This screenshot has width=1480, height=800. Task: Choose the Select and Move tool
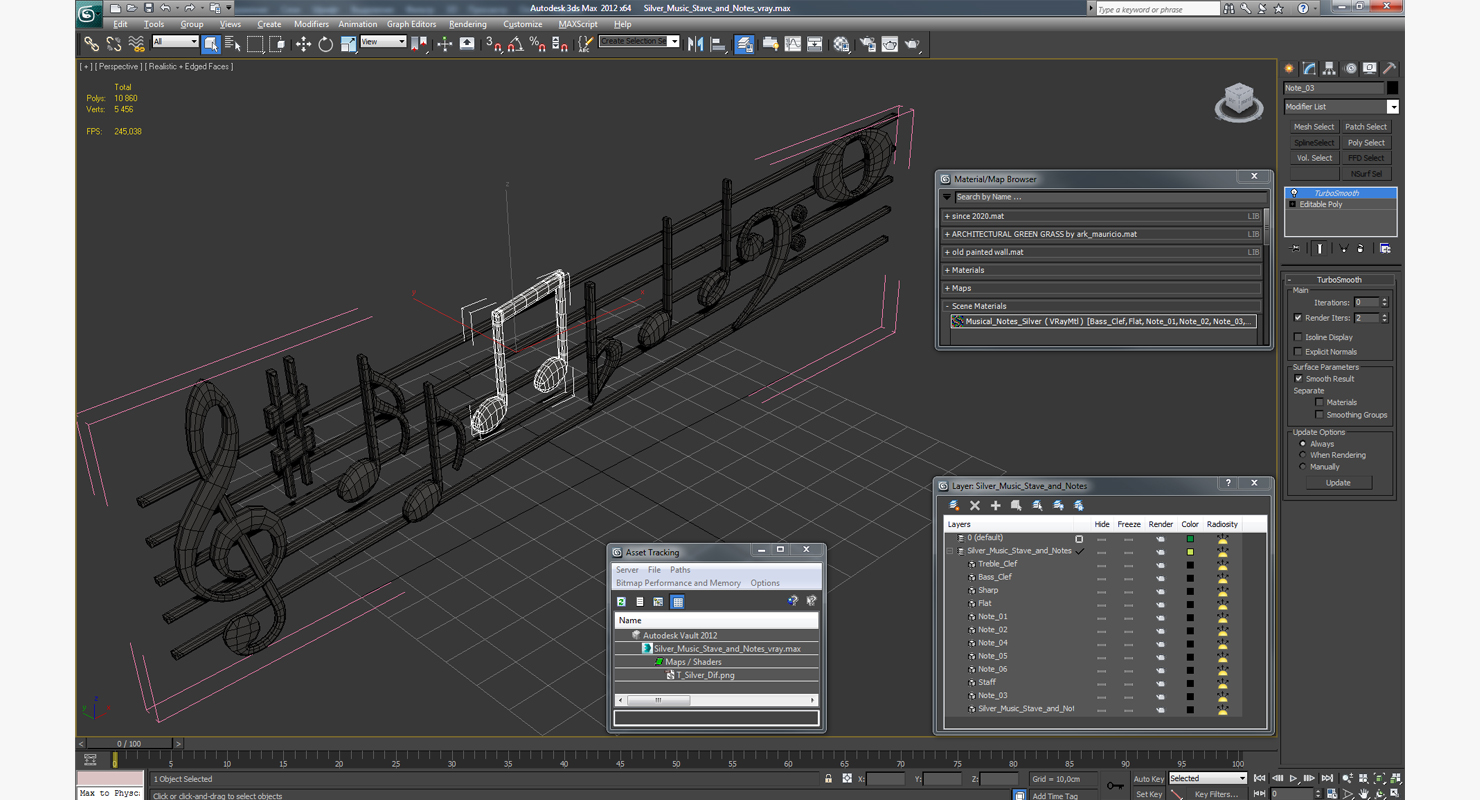click(303, 44)
